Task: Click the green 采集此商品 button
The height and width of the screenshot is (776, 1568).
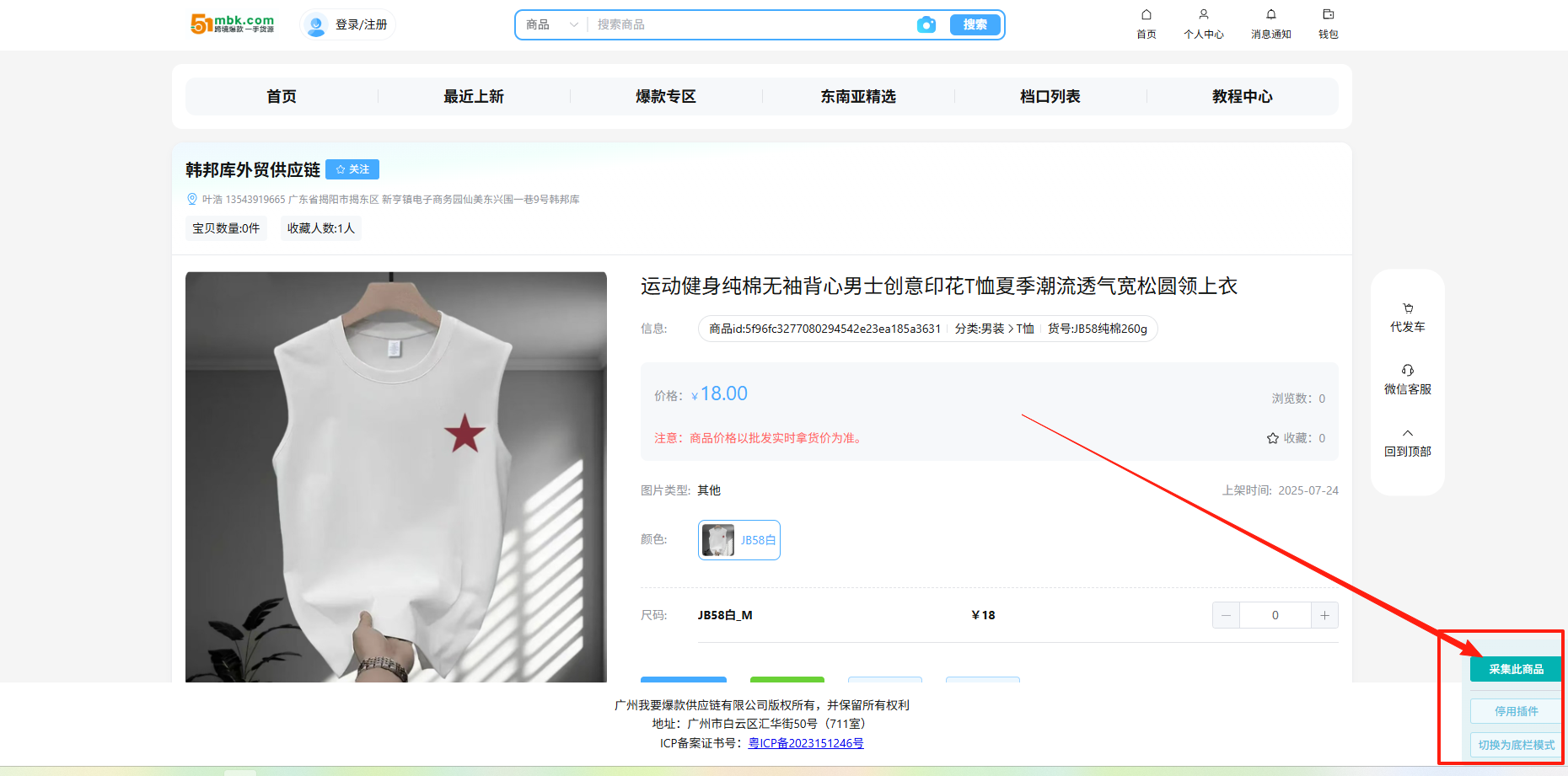Action: tap(1516, 669)
